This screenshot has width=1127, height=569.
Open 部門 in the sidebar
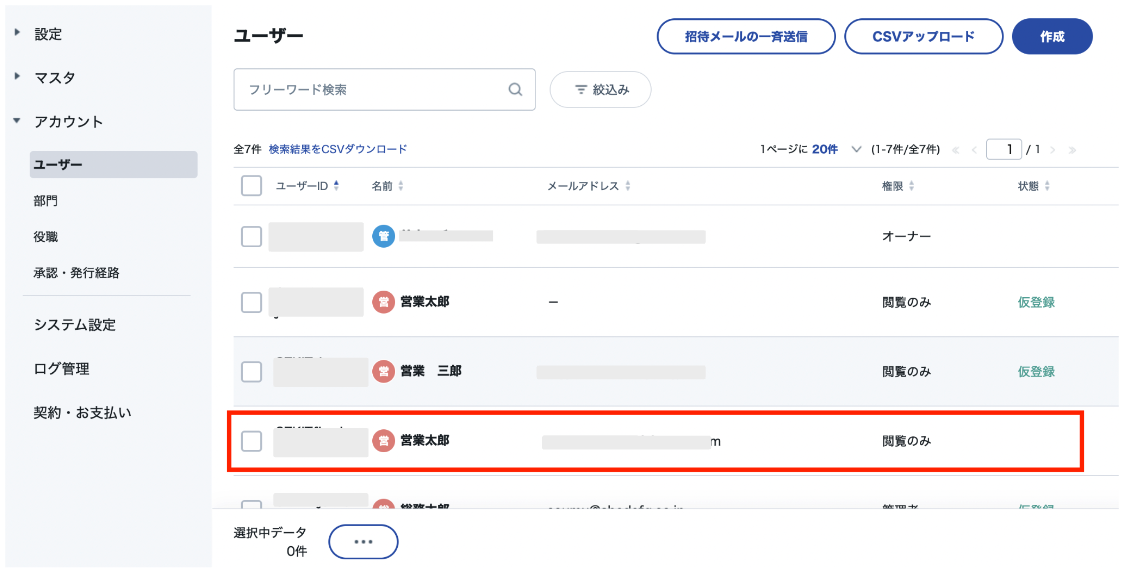[45, 201]
